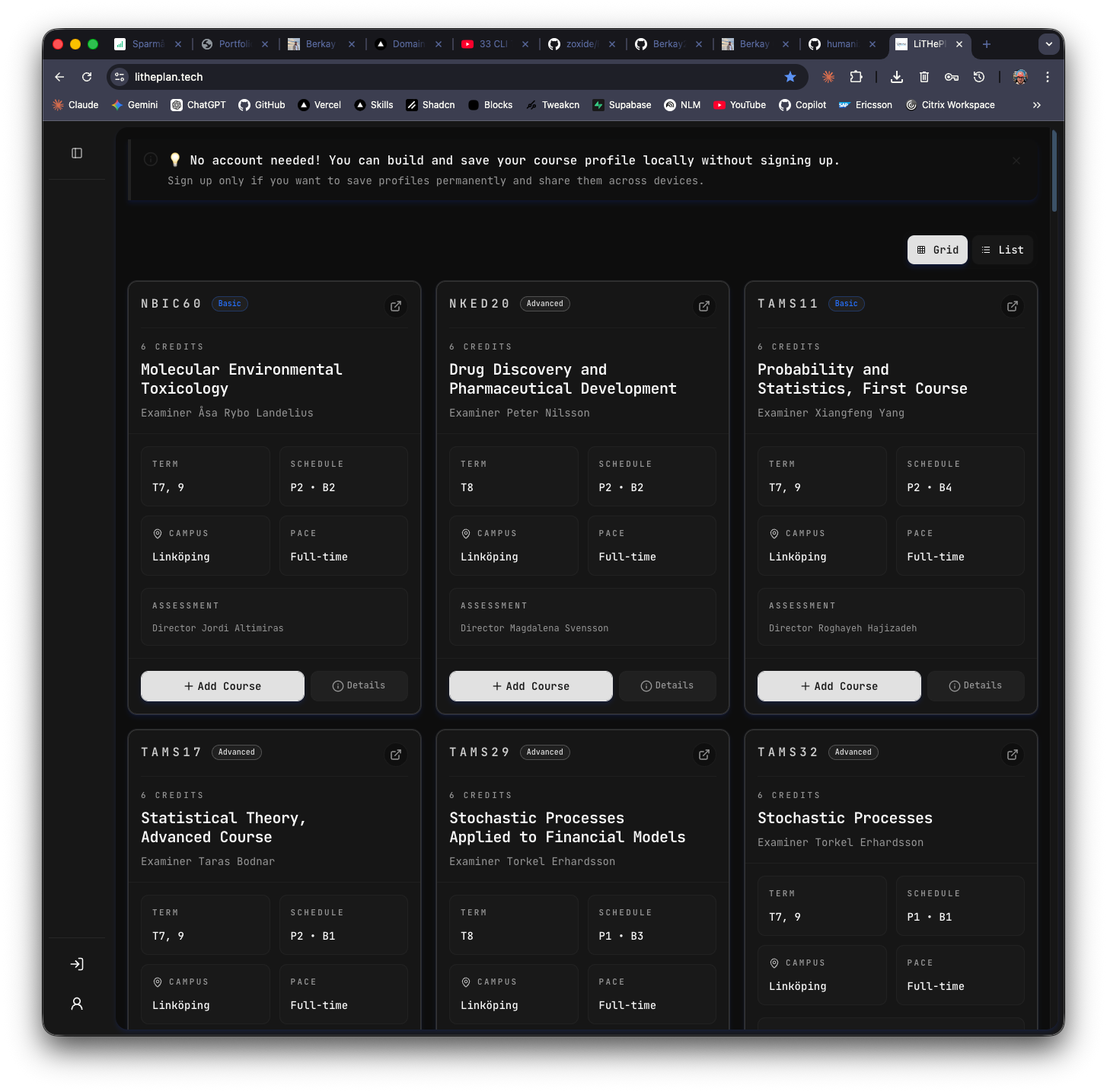
Task: Open the Chrome extensions puzzle icon
Action: coord(856,76)
